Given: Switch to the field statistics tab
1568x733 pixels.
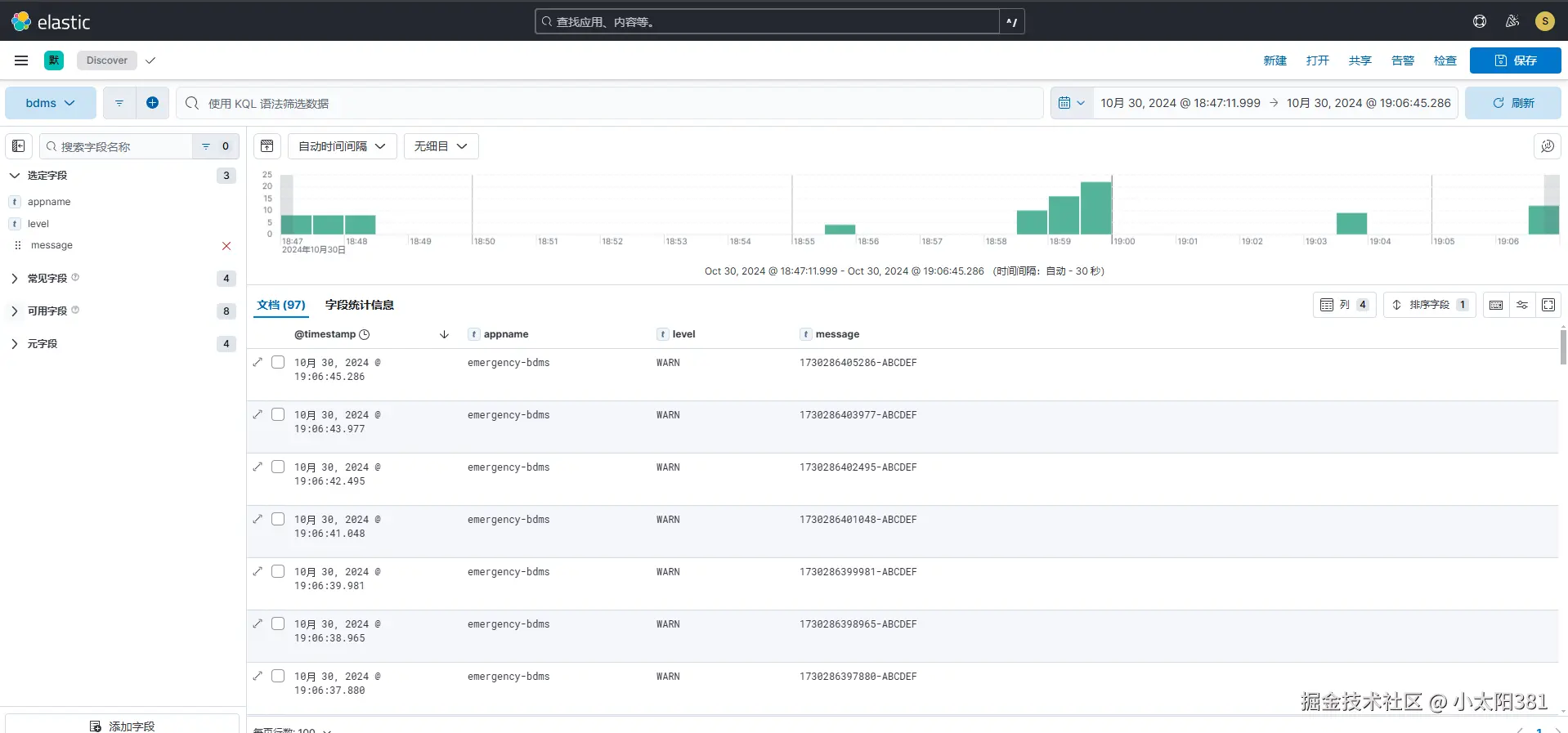Looking at the screenshot, I should [x=360, y=305].
